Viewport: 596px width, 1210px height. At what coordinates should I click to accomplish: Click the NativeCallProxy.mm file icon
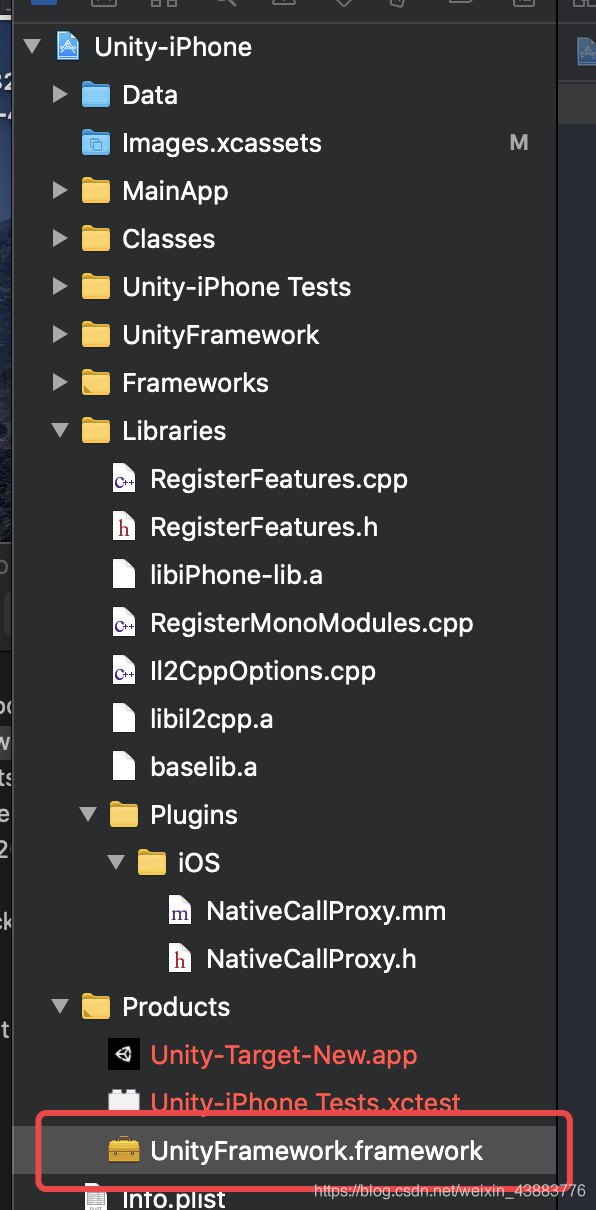pyautogui.click(x=179, y=911)
